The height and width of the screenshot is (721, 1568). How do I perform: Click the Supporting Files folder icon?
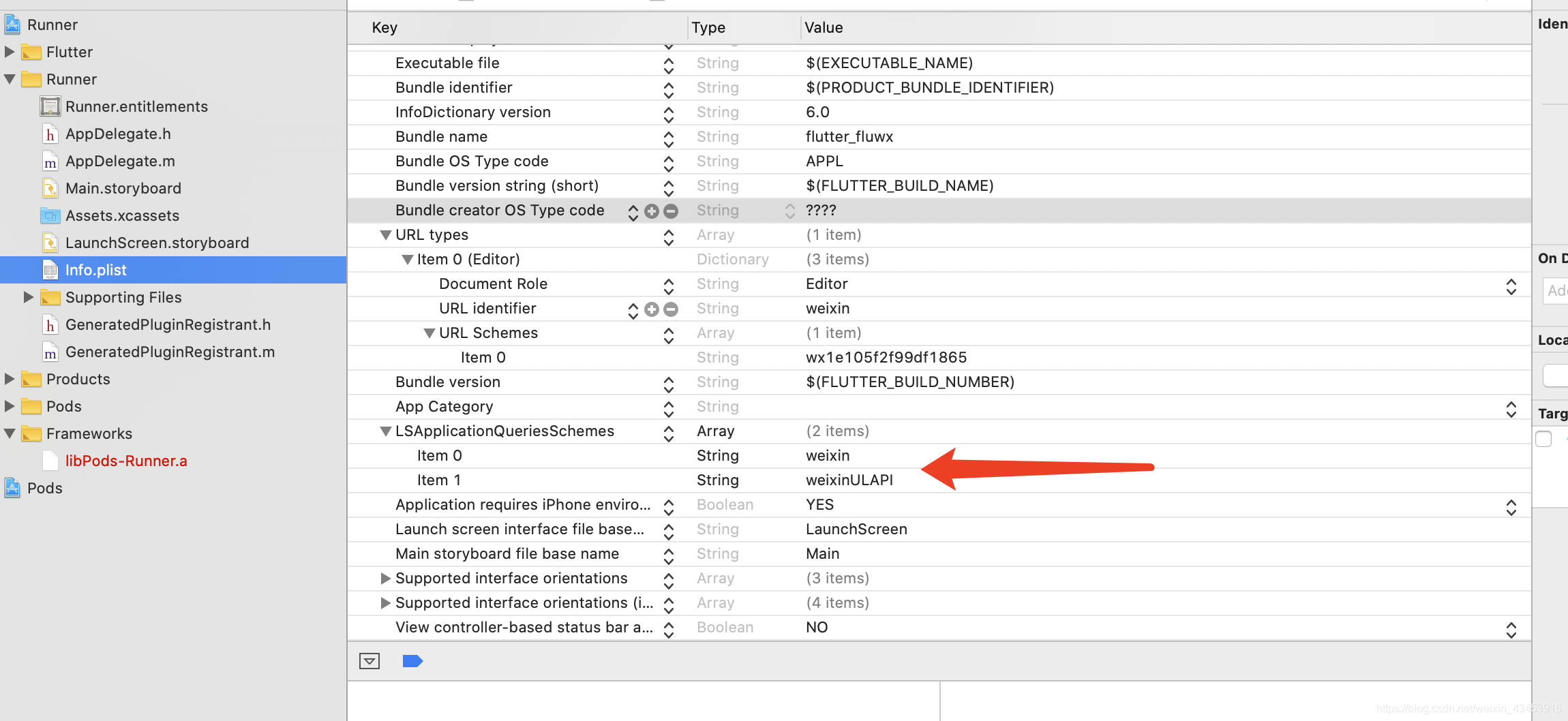coord(50,298)
